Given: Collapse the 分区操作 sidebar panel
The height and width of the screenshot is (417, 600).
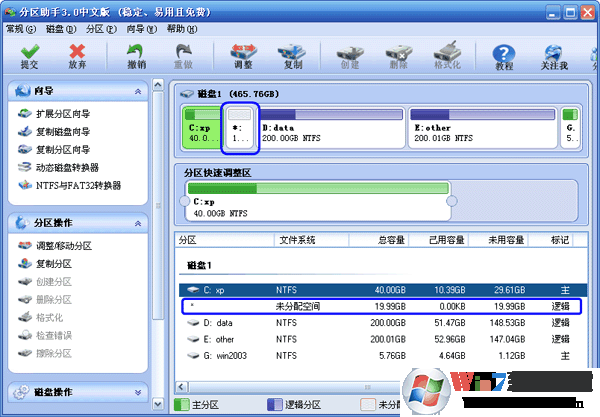Looking at the screenshot, I should point(138,222).
